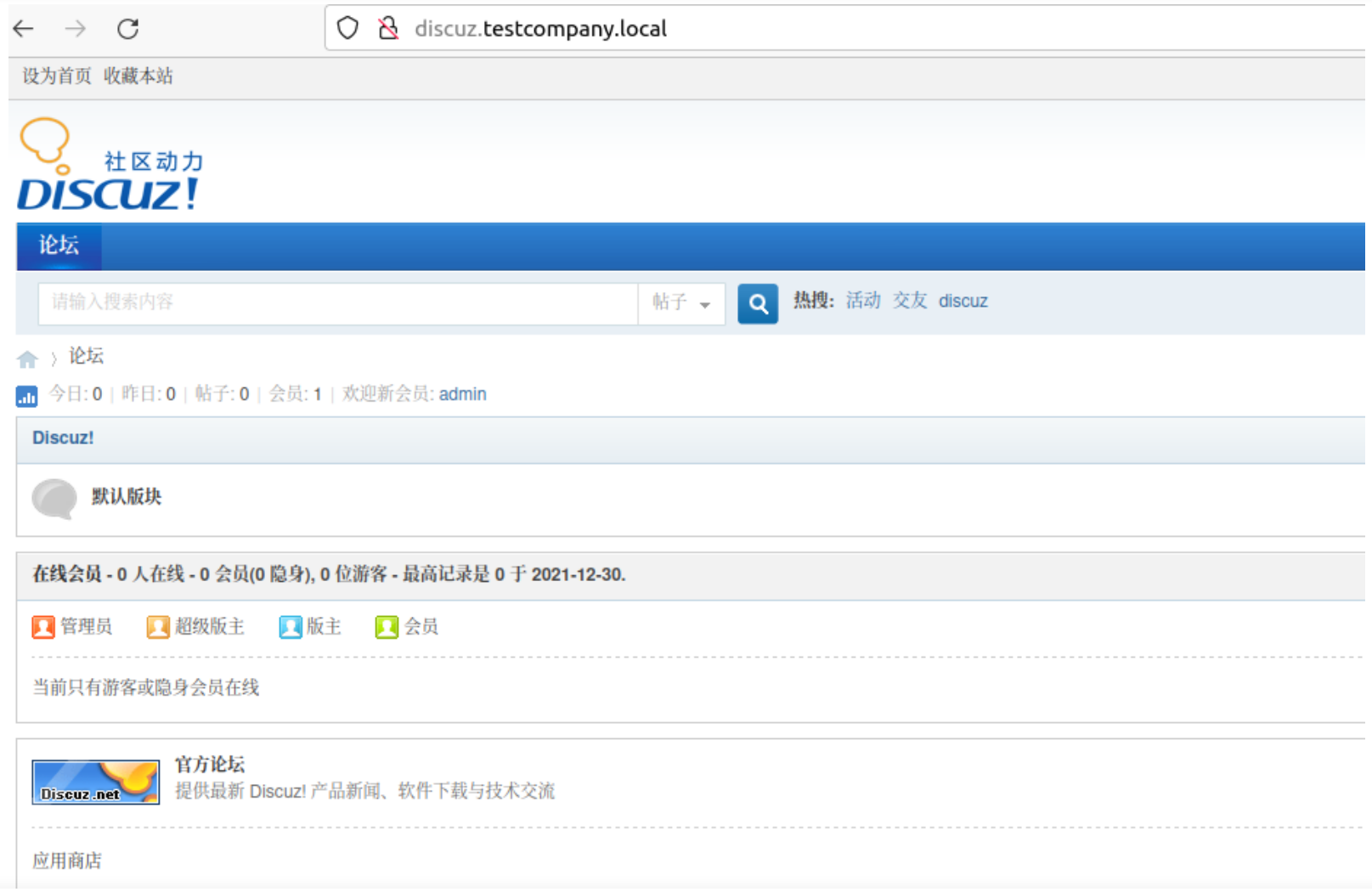Open the 论坛 breadcrumb link
This screenshot has width=1372, height=892.
click(87, 357)
